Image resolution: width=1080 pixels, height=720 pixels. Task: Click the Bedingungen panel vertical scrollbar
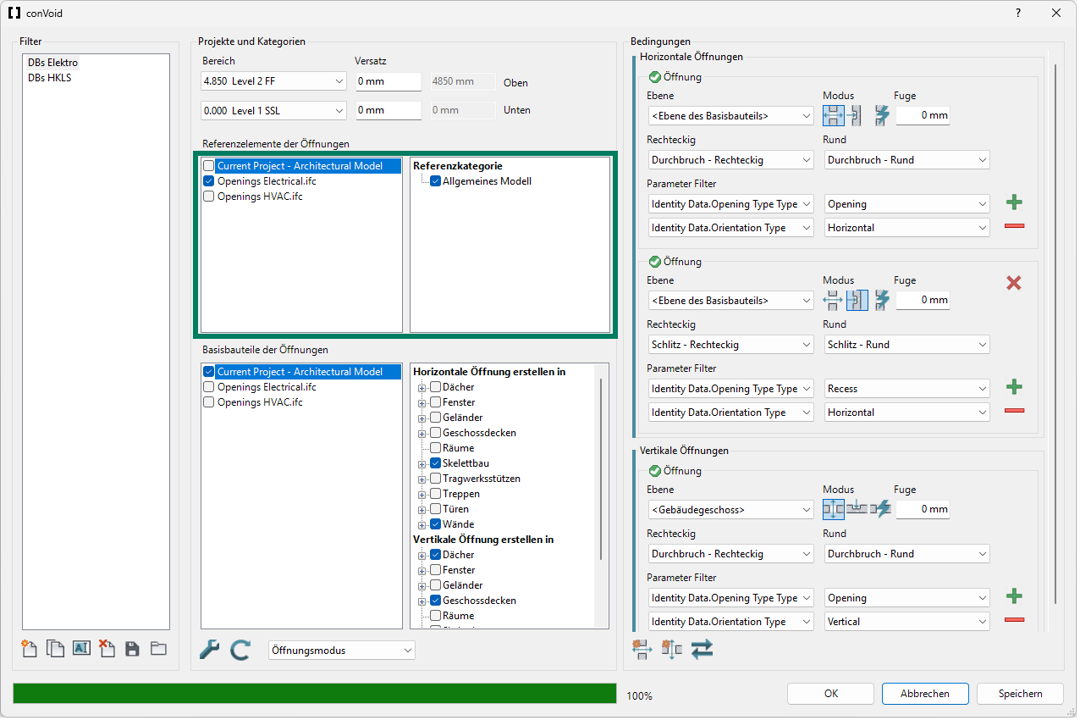coord(1055,334)
